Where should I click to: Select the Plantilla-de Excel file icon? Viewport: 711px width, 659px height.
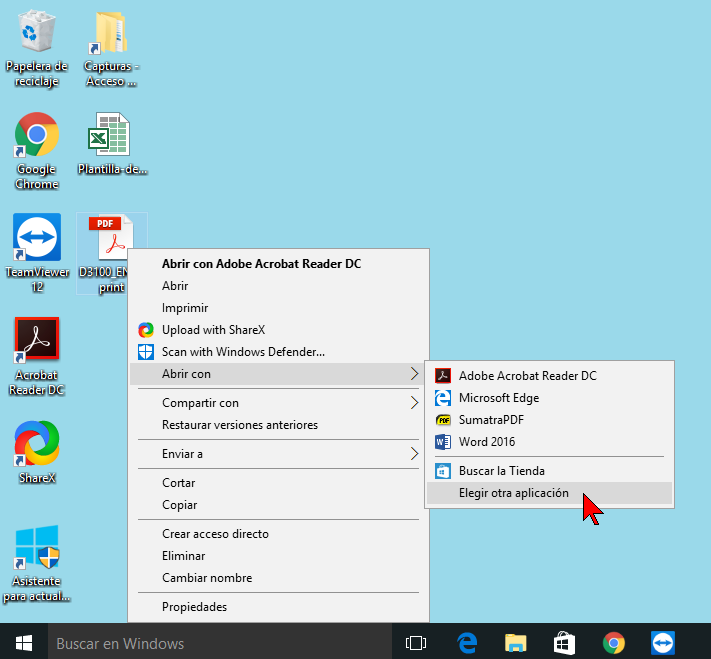click(112, 143)
